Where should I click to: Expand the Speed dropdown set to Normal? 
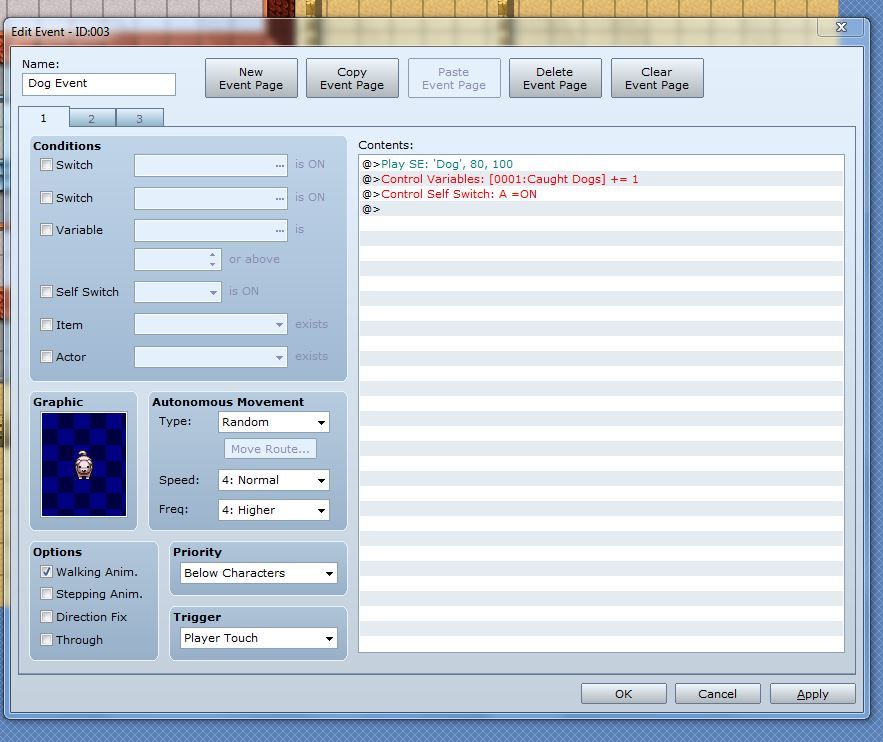pyautogui.click(x=273, y=480)
